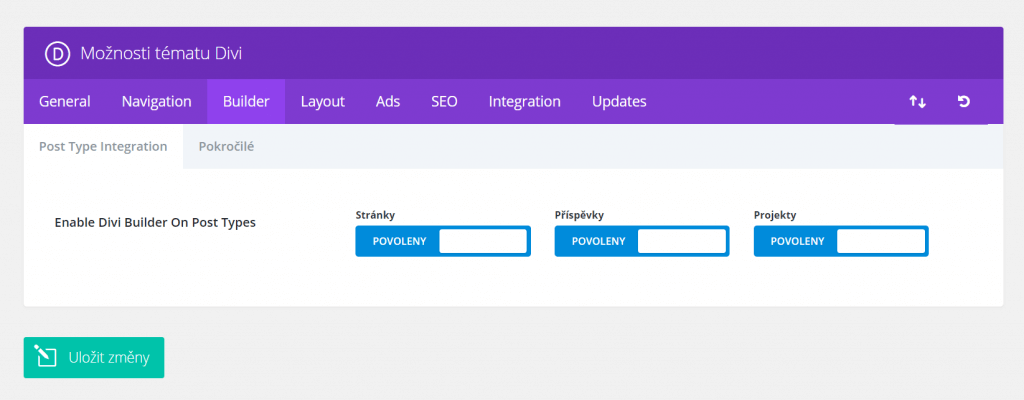Toggle Divi Builder for Projekty

click(x=841, y=241)
